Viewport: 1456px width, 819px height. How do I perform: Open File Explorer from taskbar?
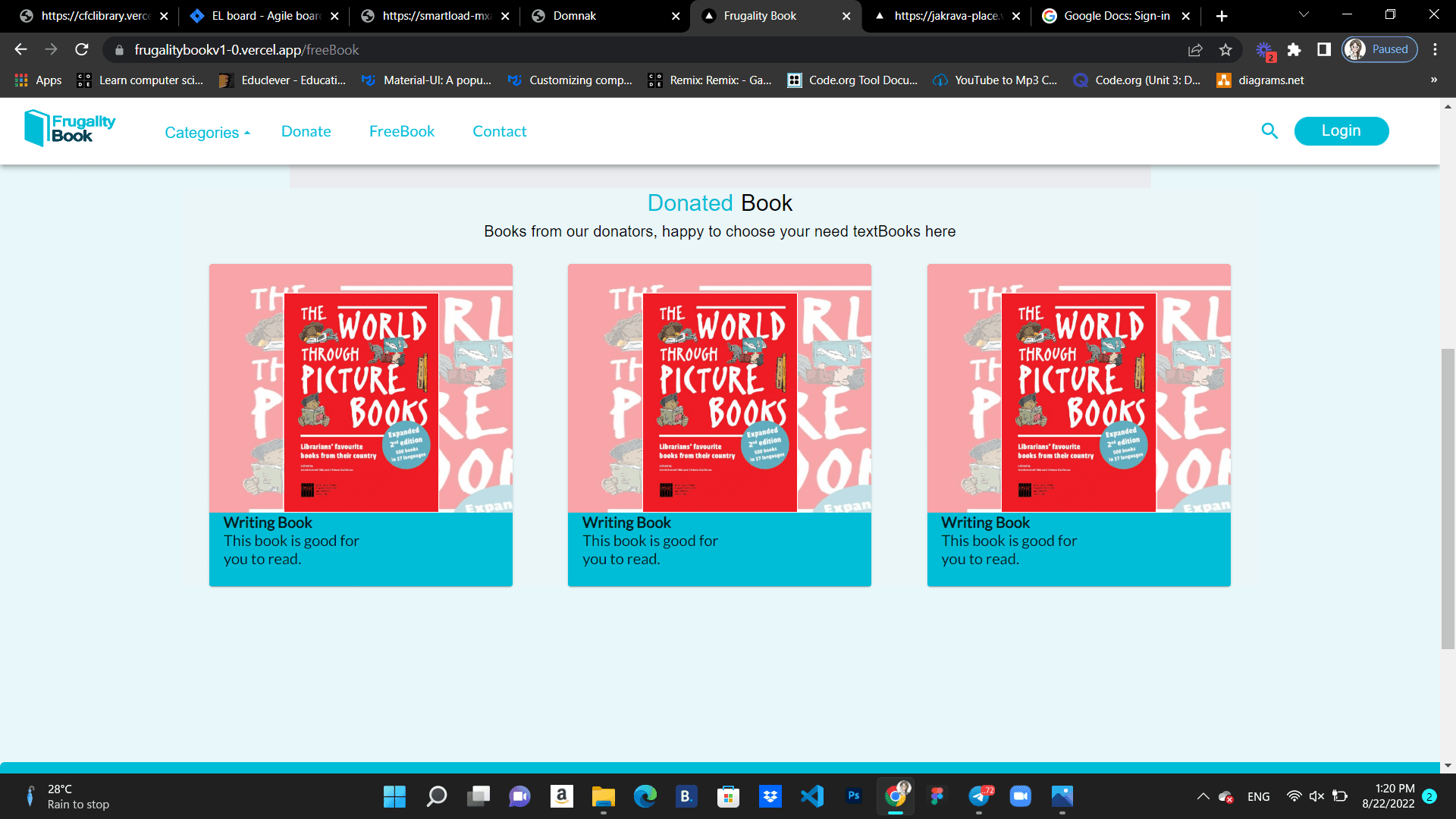point(604,796)
